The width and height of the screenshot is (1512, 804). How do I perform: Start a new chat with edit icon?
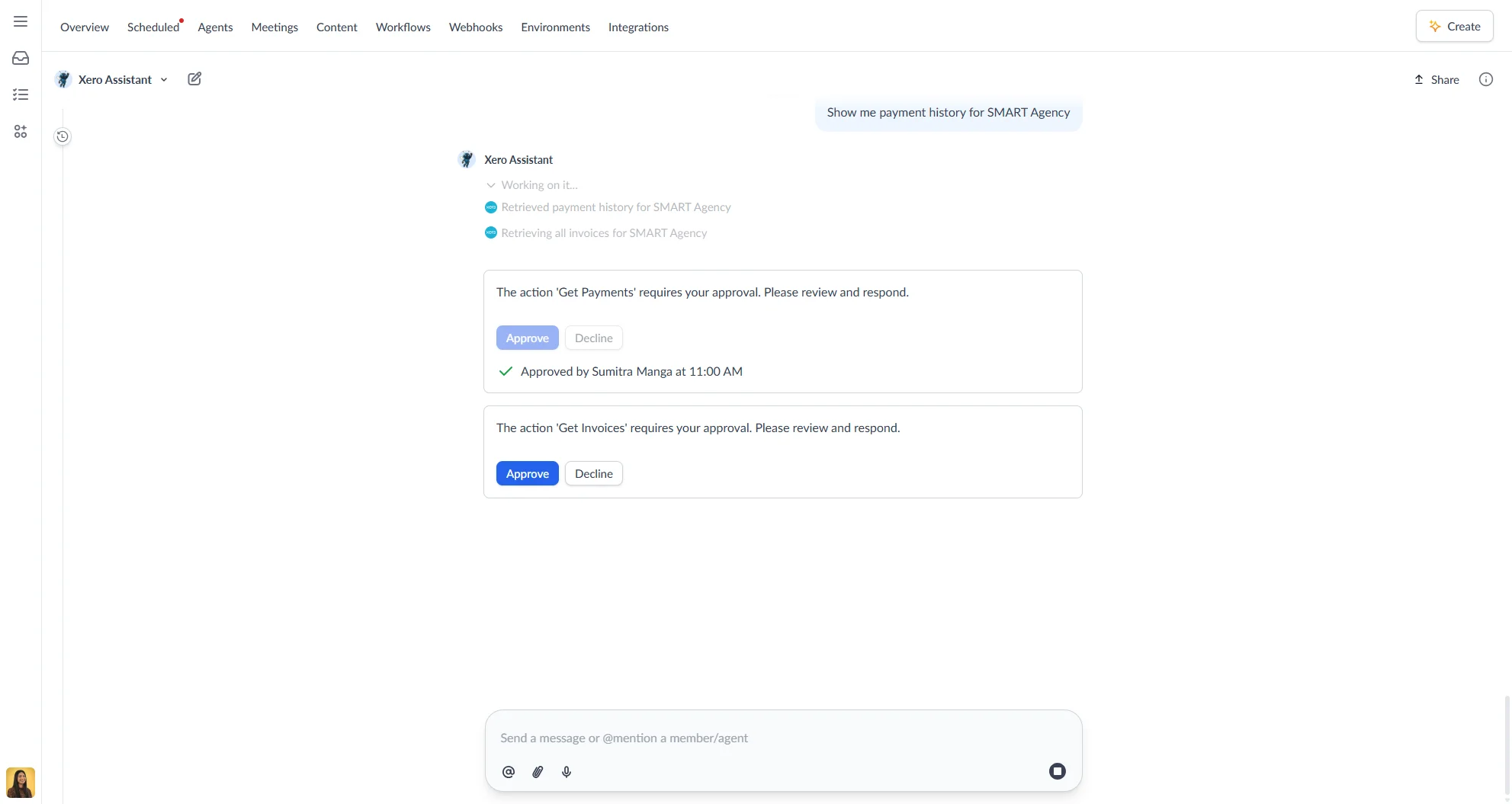click(x=194, y=79)
